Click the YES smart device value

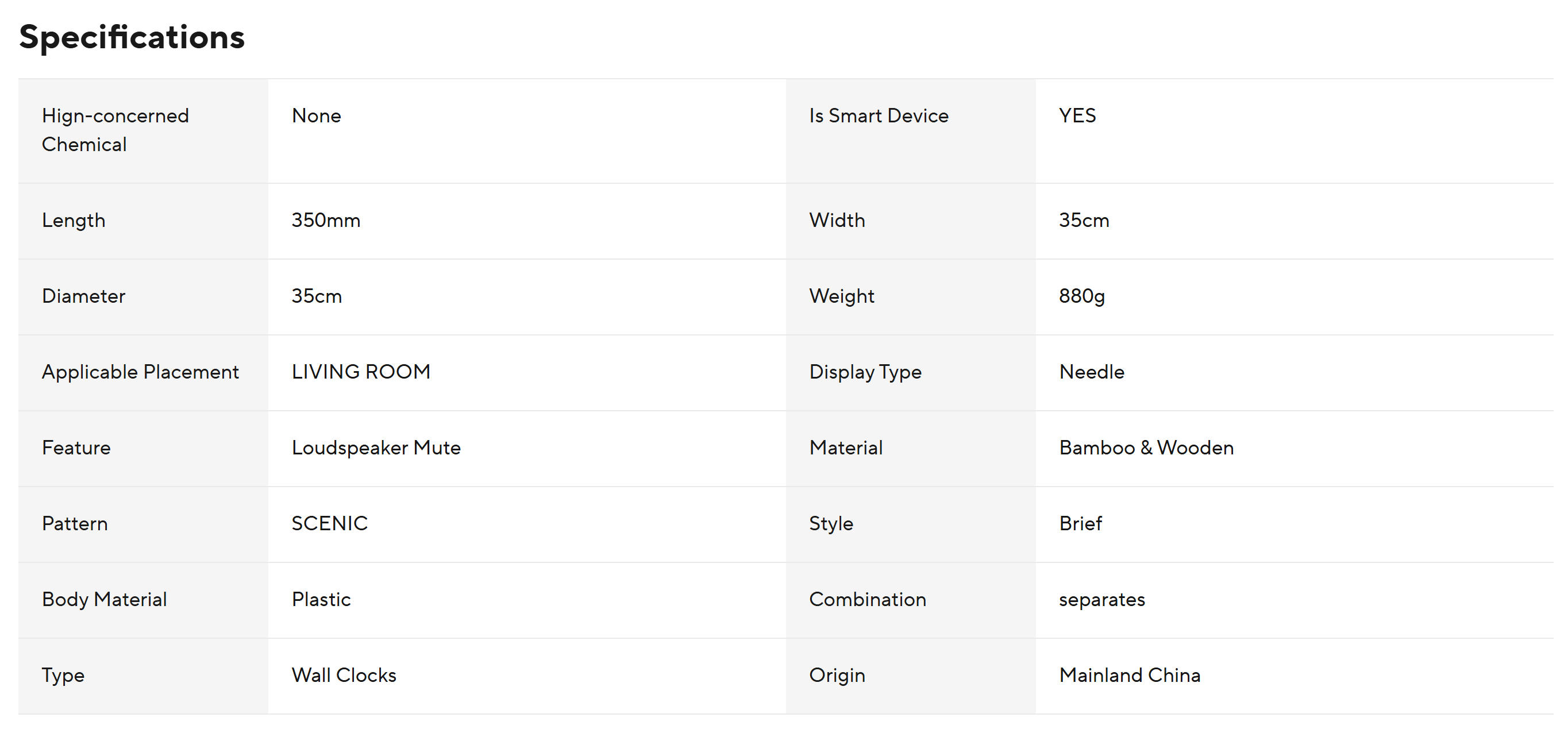coord(1077,115)
